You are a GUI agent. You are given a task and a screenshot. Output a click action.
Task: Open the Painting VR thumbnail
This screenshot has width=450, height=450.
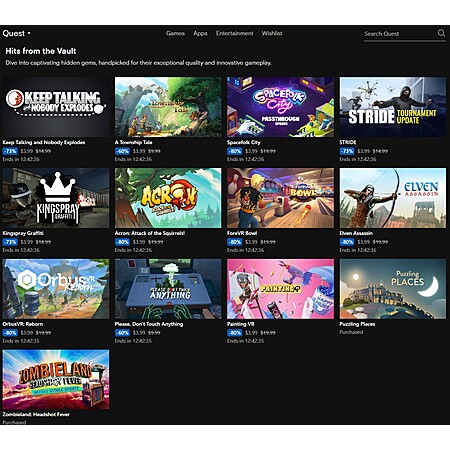pos(280,289)
